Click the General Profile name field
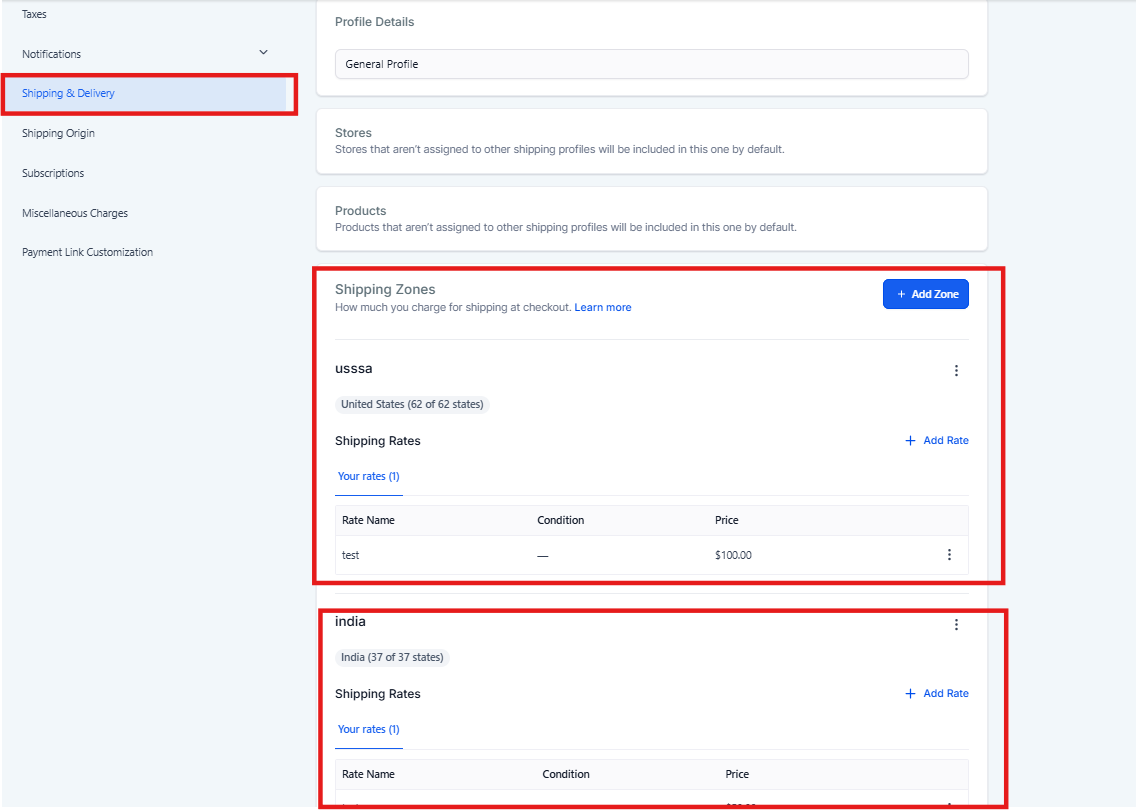 point(651,64)
